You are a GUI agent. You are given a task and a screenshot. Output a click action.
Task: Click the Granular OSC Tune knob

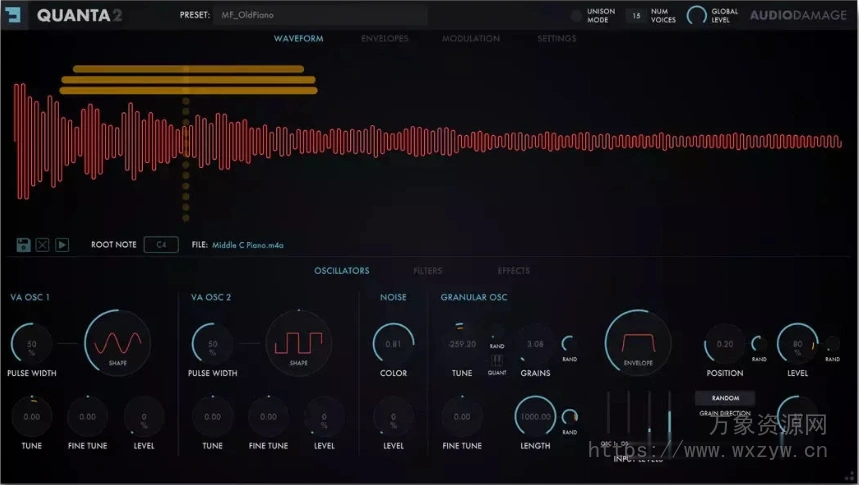coord(462,344)
